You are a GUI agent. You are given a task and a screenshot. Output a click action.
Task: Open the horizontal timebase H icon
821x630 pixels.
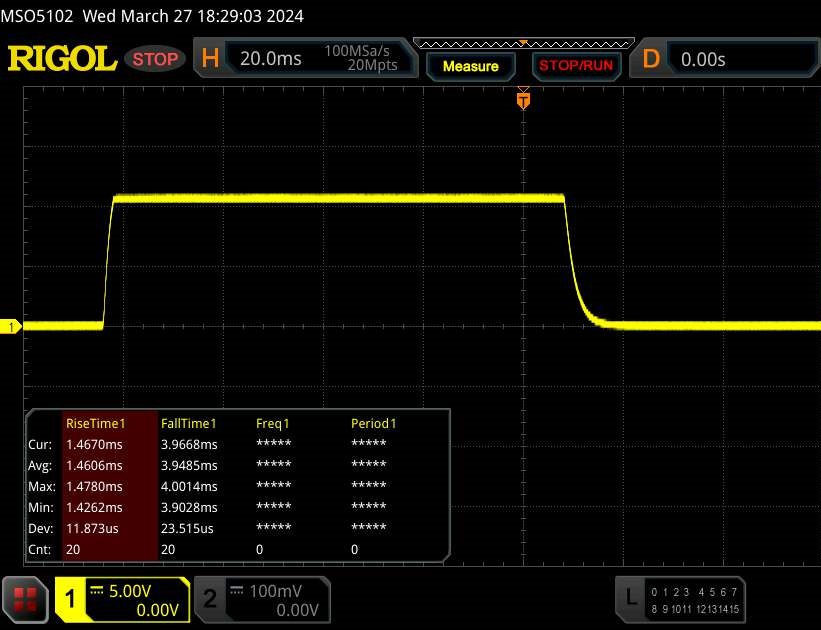click(x=210, y=58)
